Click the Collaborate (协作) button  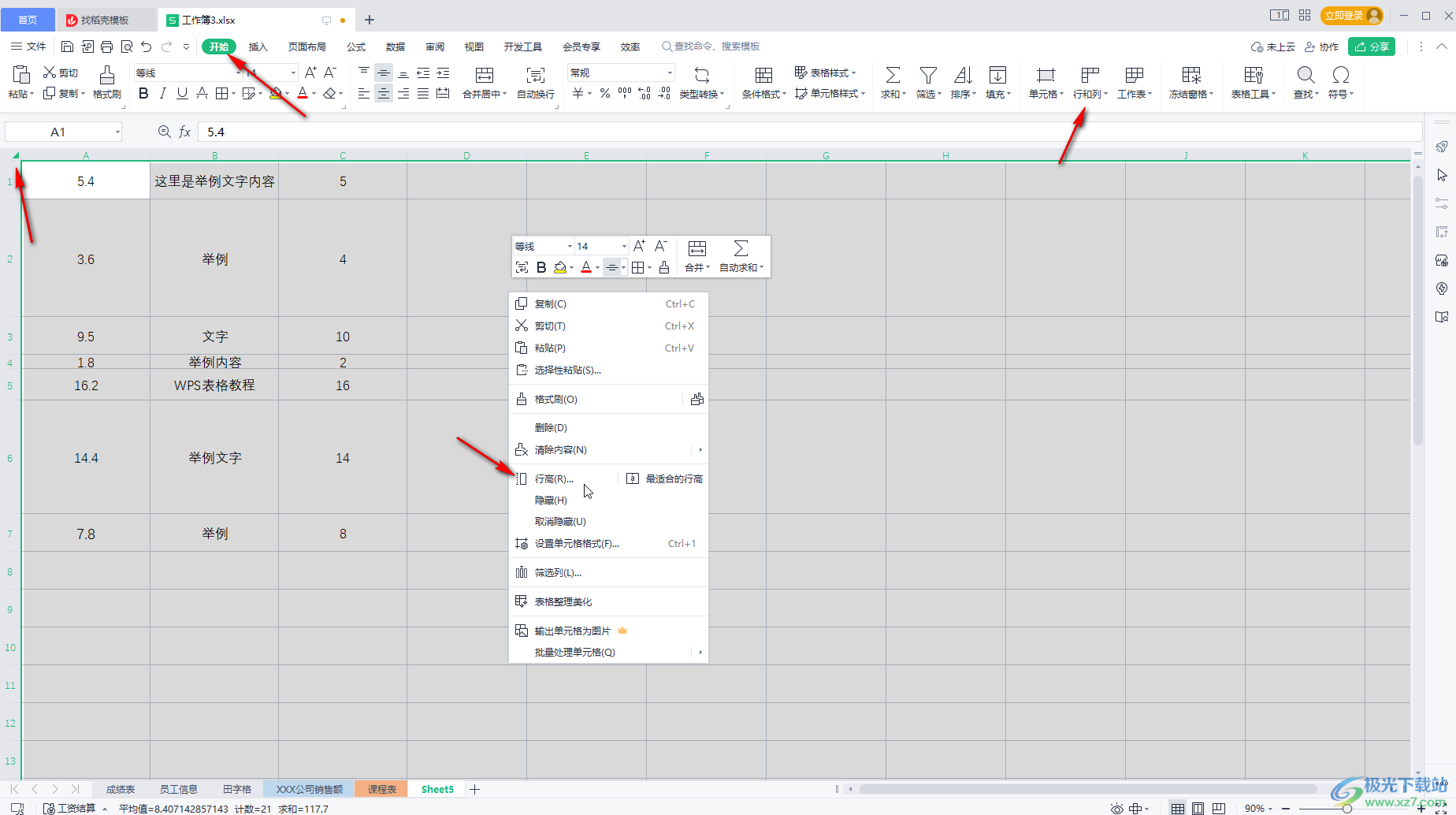[1322, 47]
